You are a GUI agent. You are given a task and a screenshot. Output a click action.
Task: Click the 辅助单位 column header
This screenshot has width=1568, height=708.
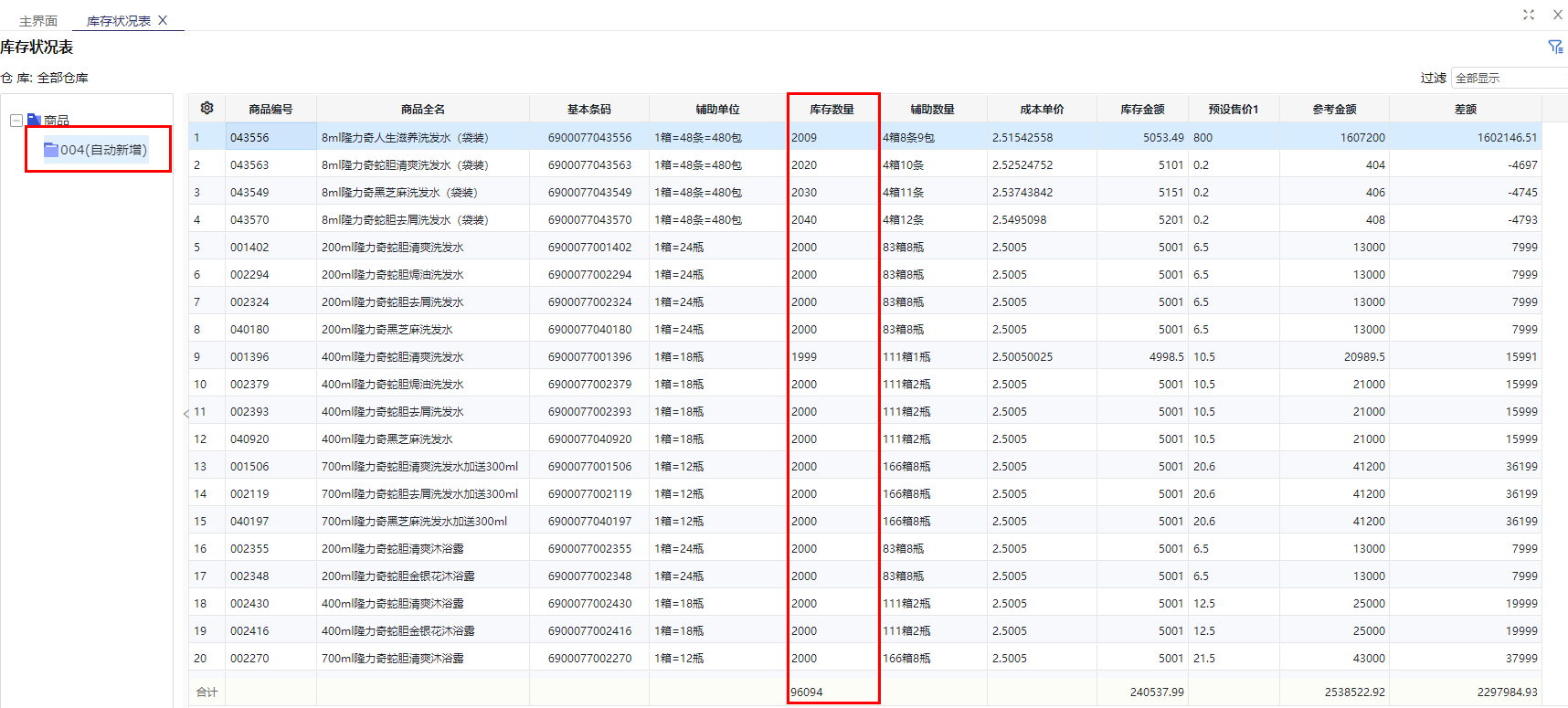click(x=717, y=109)
